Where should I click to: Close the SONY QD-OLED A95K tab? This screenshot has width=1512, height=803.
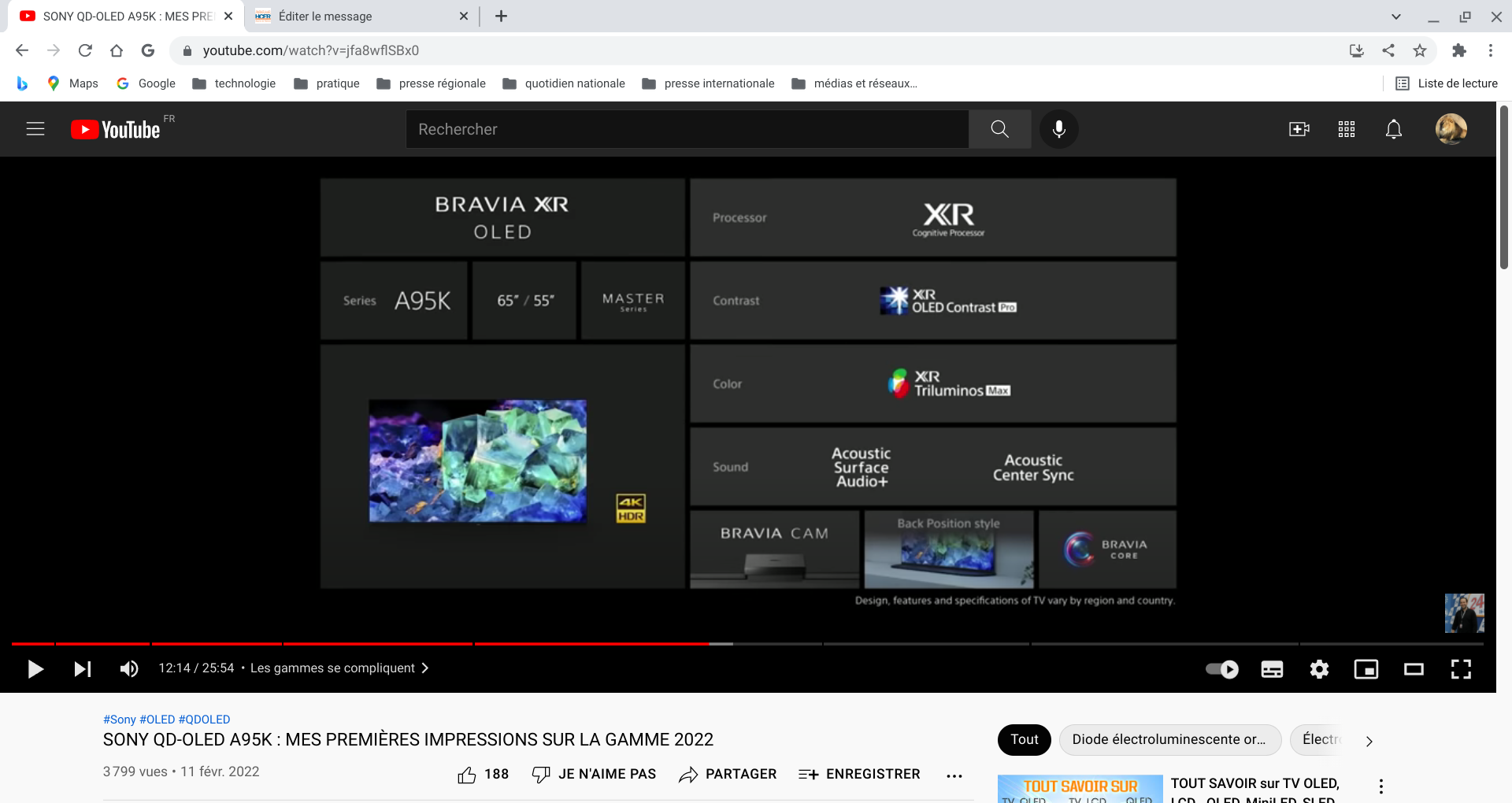tap(228, 16)
